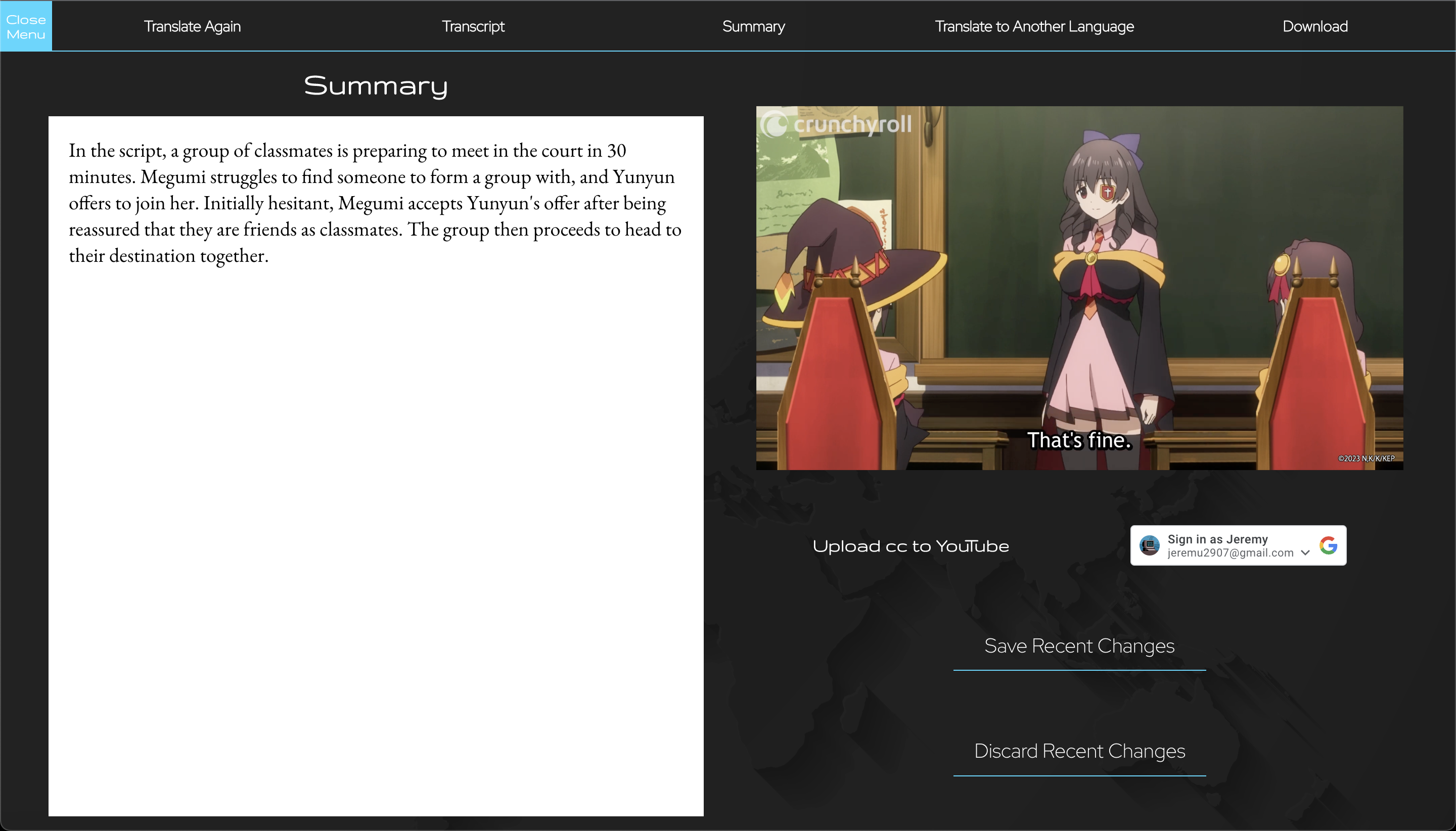The width and height of the screenshot is (1456, 831).
Task: Click the anime video preview
Action: tap(1079, 288)
